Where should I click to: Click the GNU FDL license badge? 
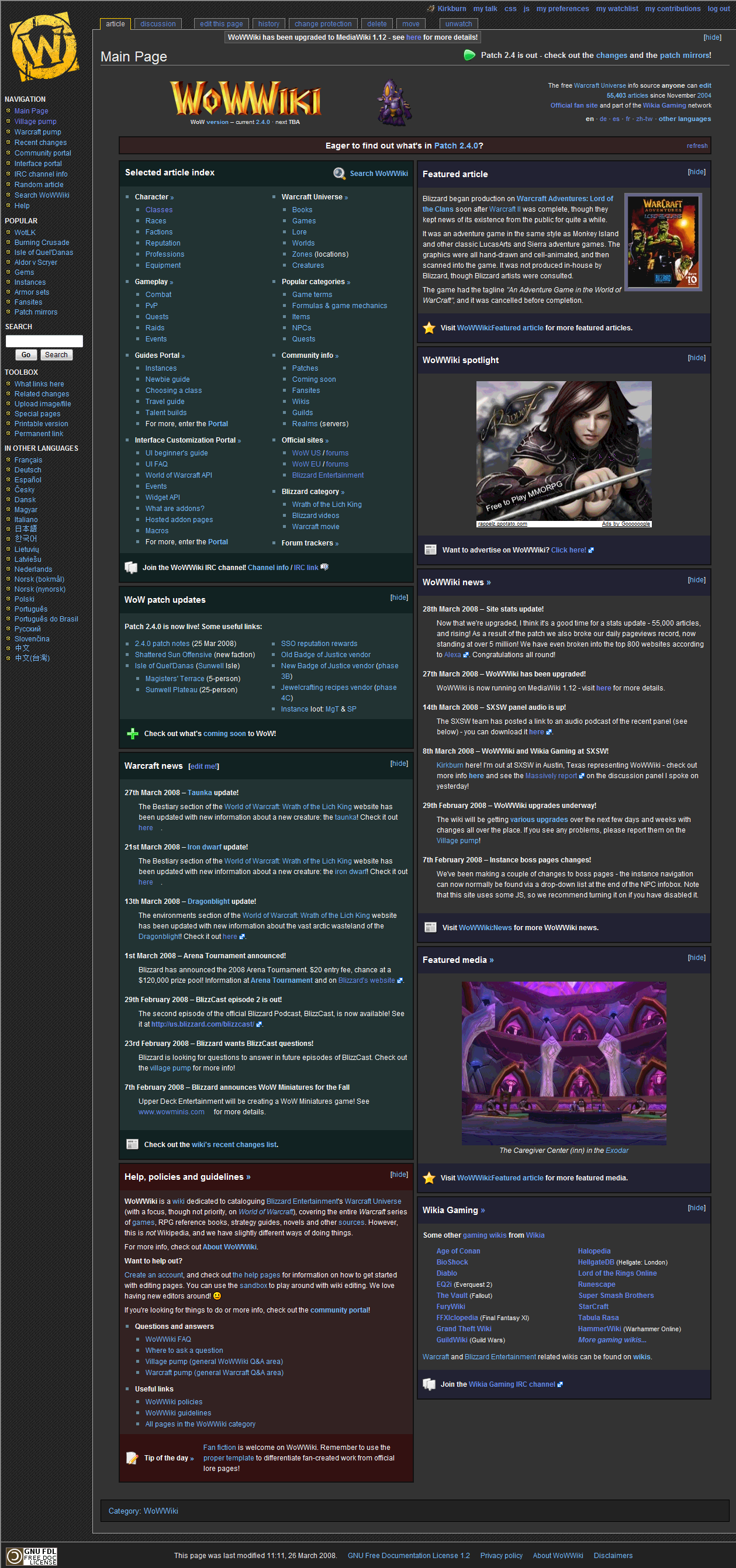click(32, 1556)
